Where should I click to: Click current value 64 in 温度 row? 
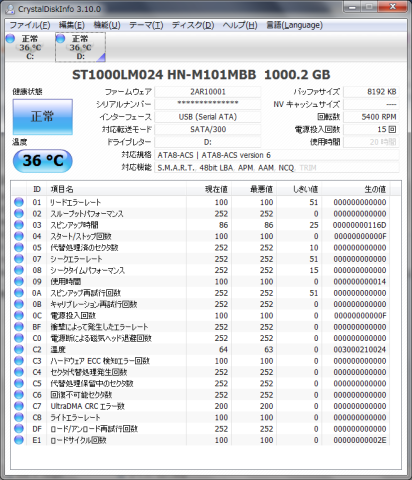223,350
